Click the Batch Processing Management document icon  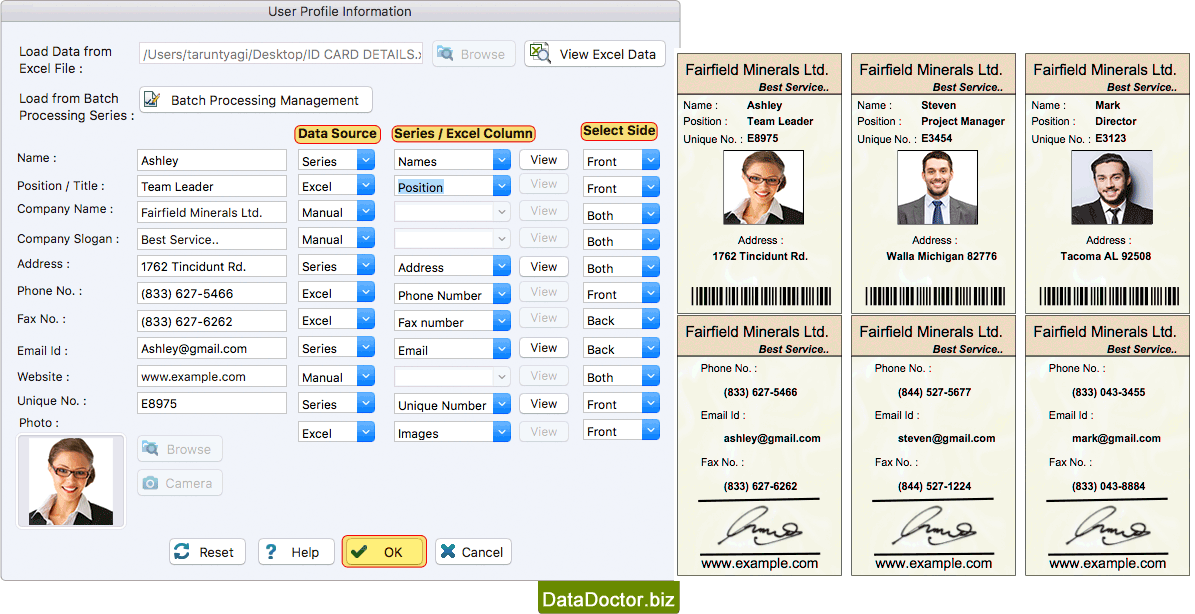click(152, 100)
